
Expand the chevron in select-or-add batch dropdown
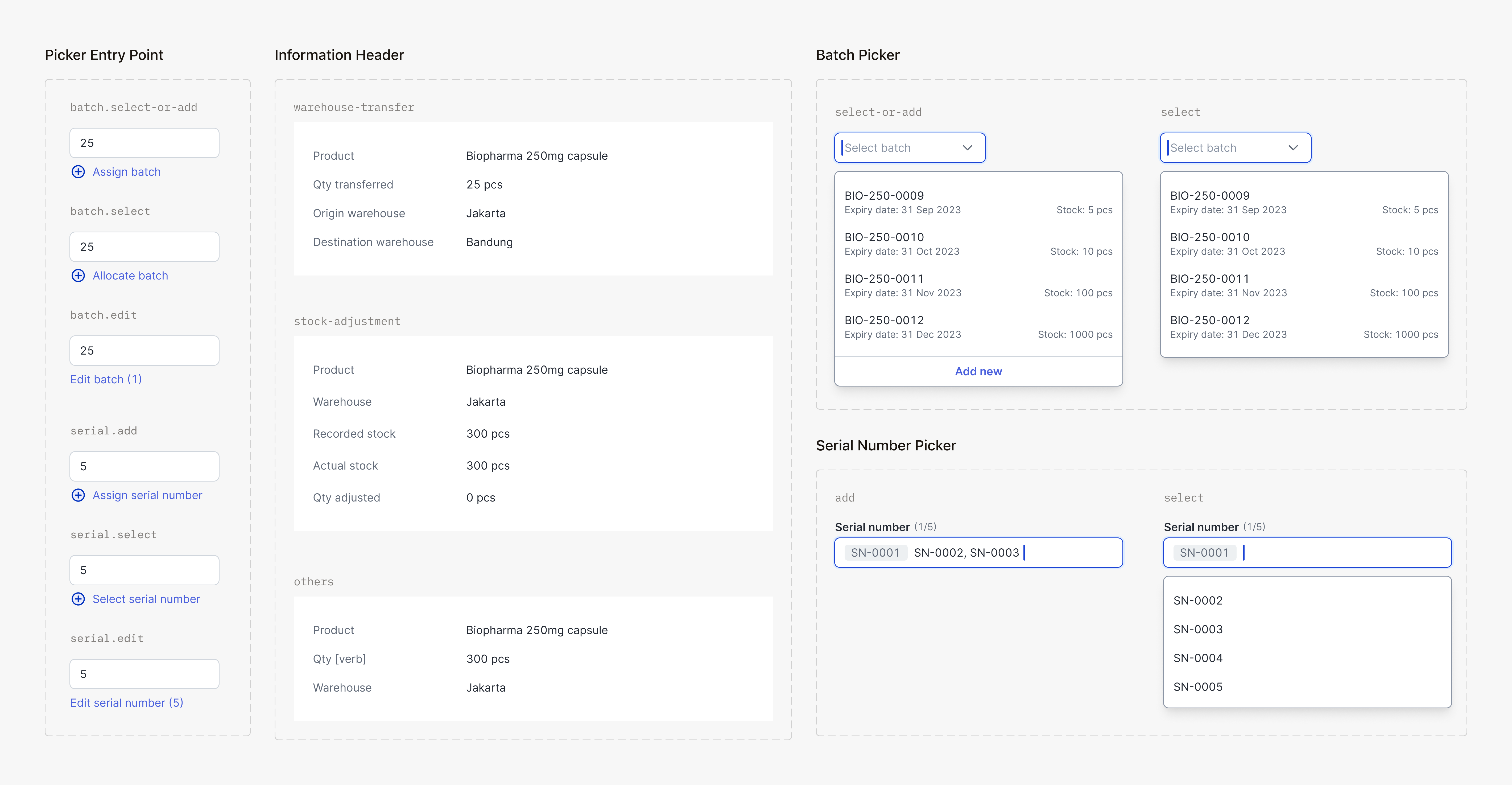tap(967, 148)
